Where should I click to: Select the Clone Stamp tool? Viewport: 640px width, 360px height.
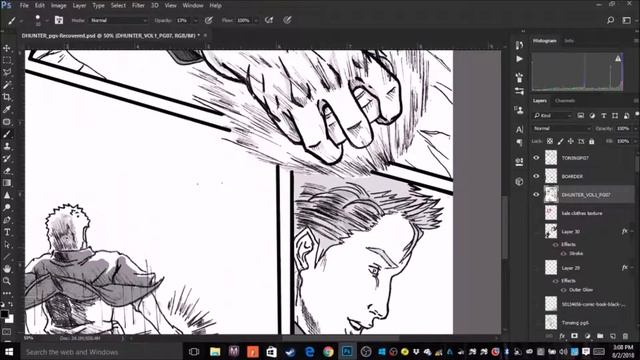7,146
